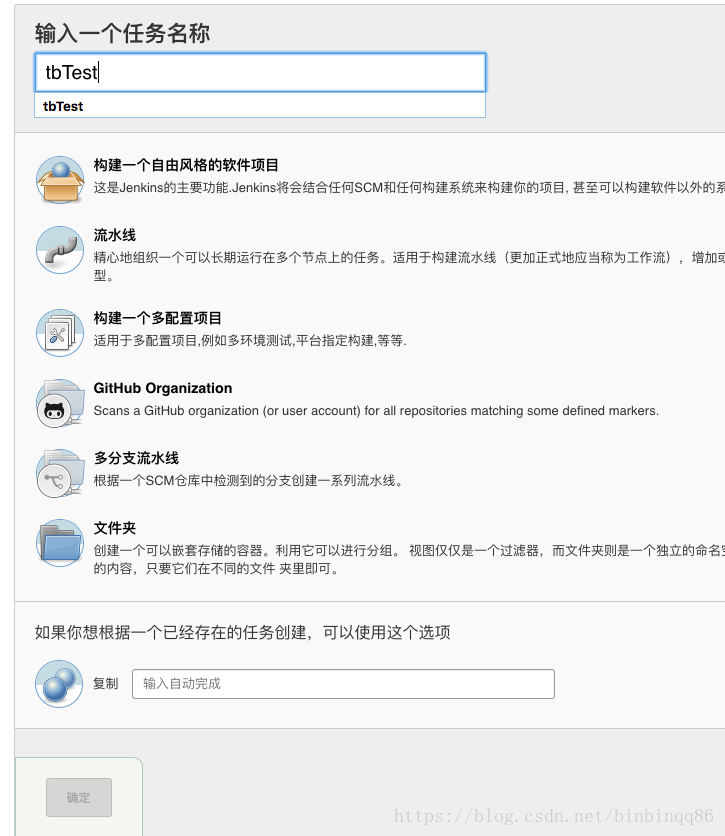
Task: Click the freestyle software project box icon
Action: coord(60,180)
